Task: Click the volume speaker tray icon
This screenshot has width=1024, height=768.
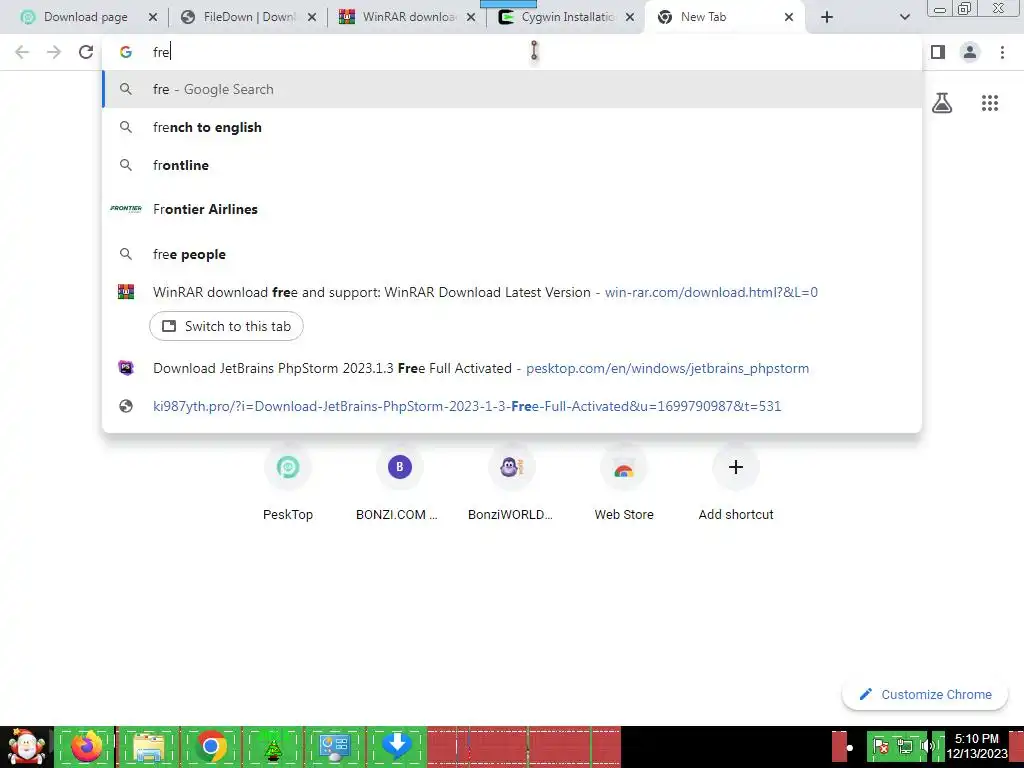Action: click(927, 746)
